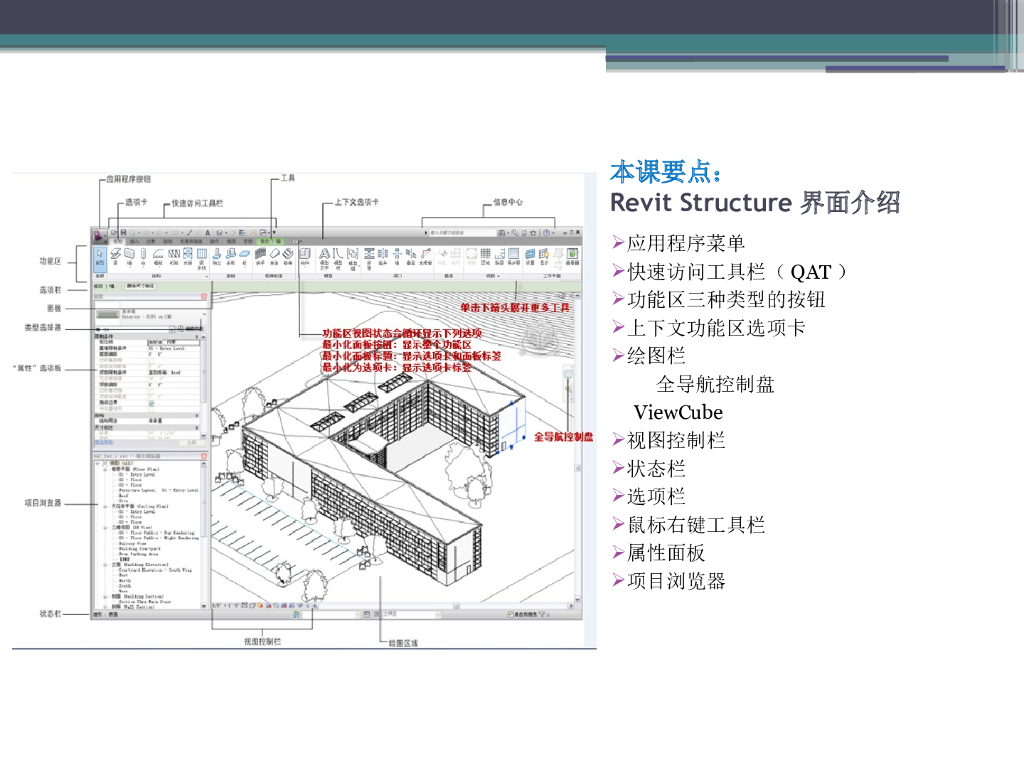Select 'Roof' under Floor Plan in project browser
Screen dimensions: 1024x768
click(123, 496)
